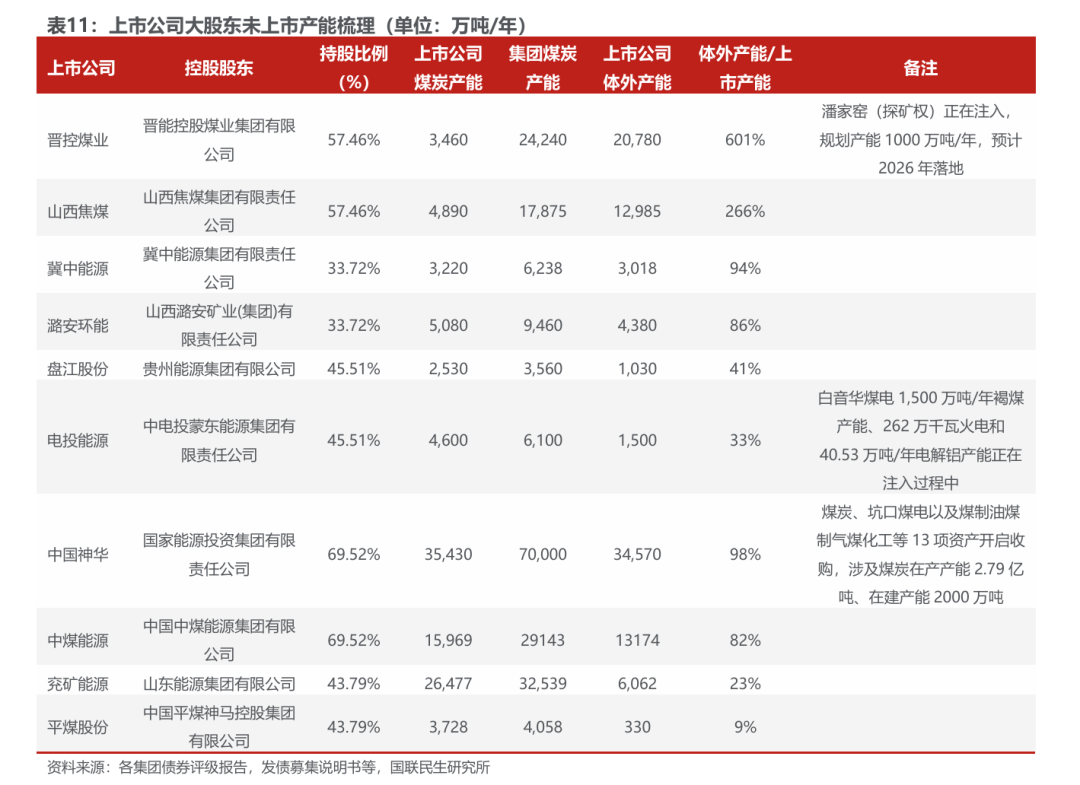Click the 平煤股份 row label

click(x=78, y=727)
